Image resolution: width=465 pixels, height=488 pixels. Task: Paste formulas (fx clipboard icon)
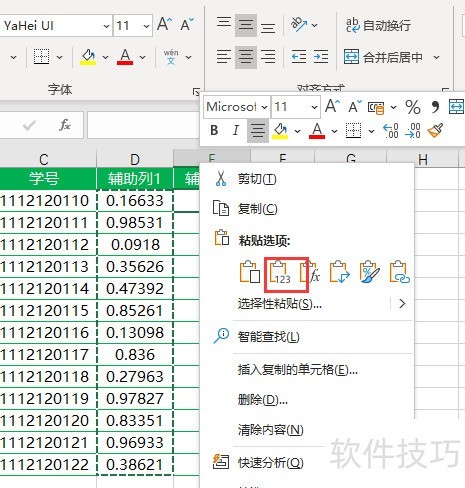[310, 272]
